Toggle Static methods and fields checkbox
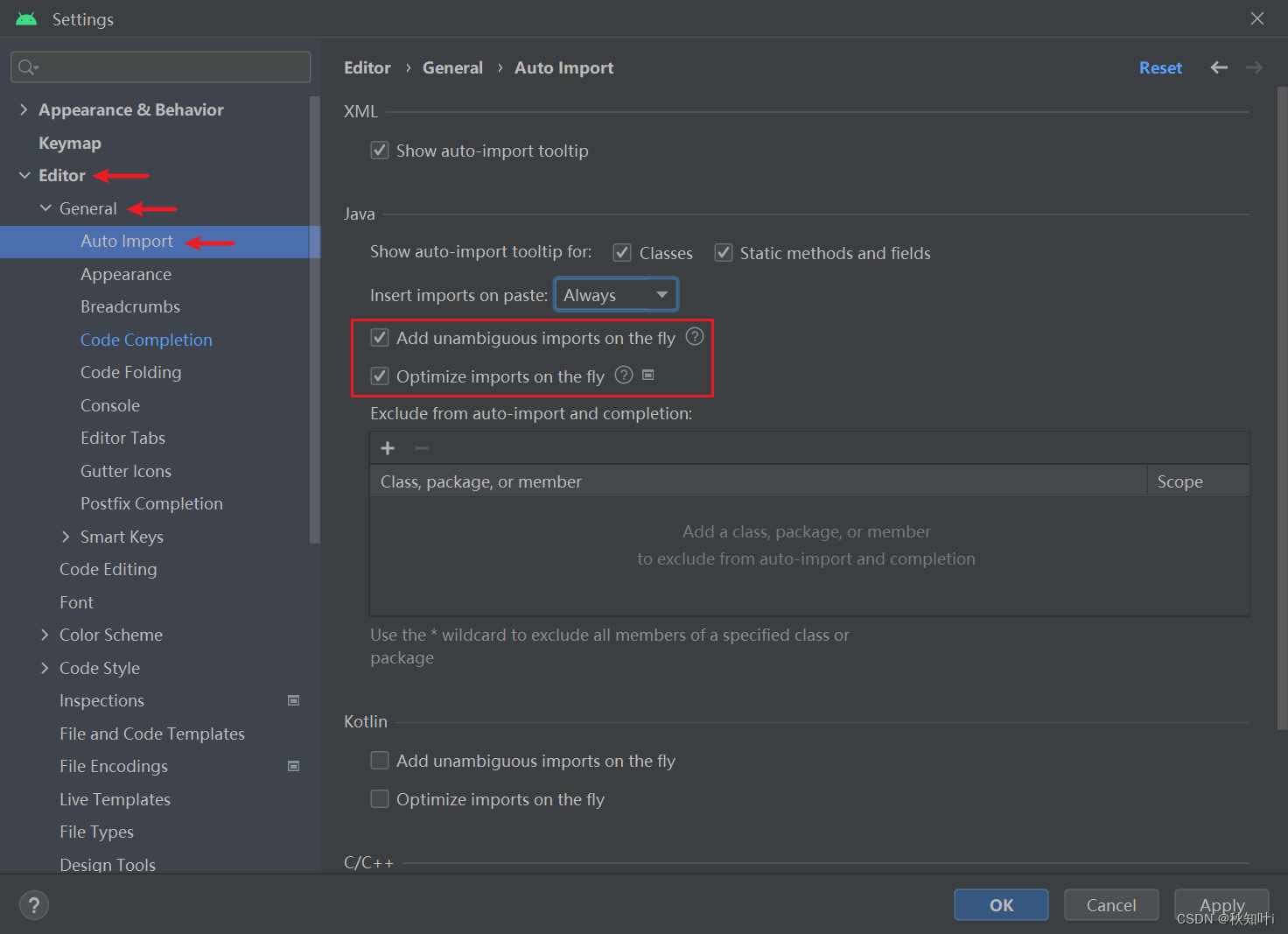 pos(724,253)
